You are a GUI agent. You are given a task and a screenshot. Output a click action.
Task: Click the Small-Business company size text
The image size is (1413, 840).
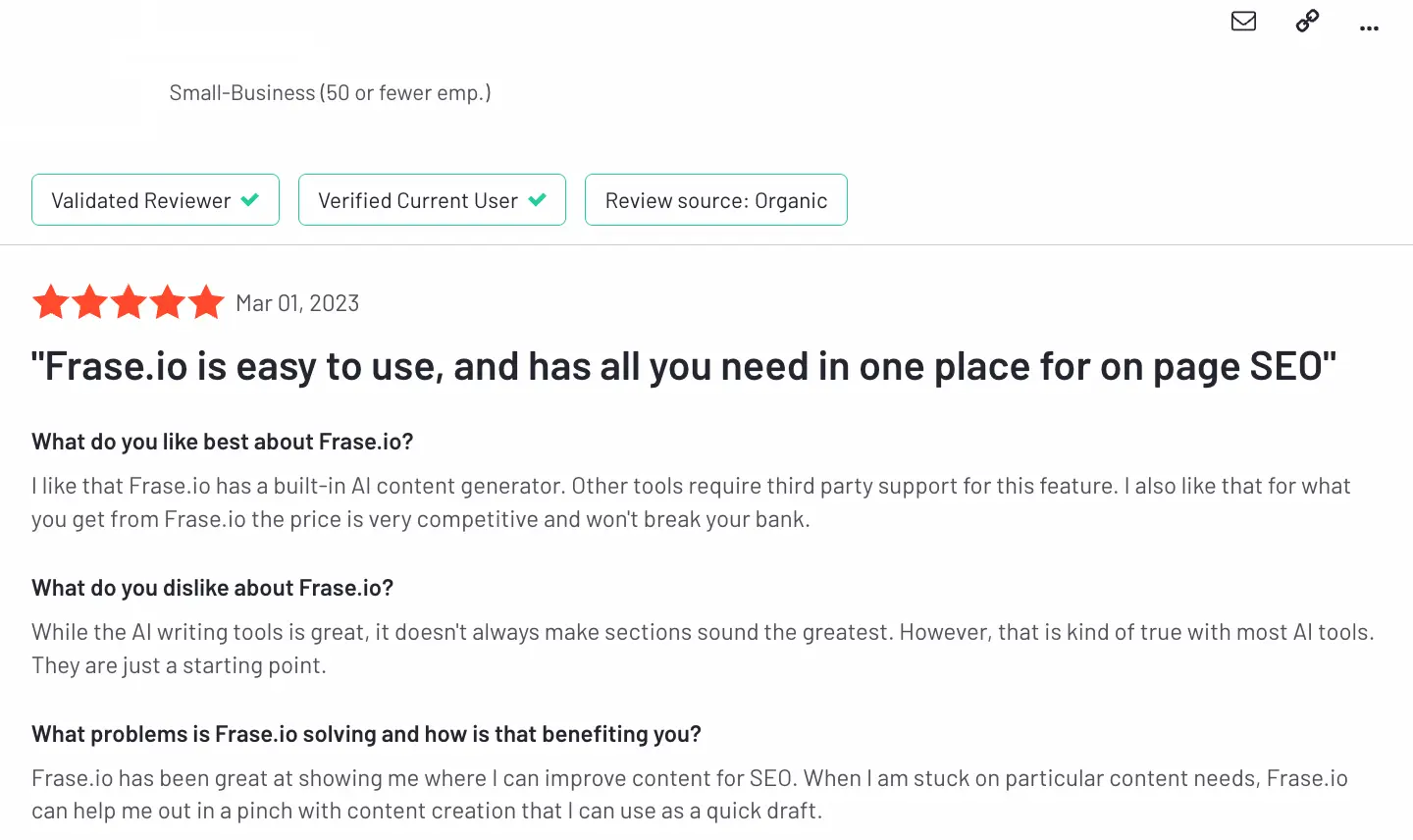point(330,93)
